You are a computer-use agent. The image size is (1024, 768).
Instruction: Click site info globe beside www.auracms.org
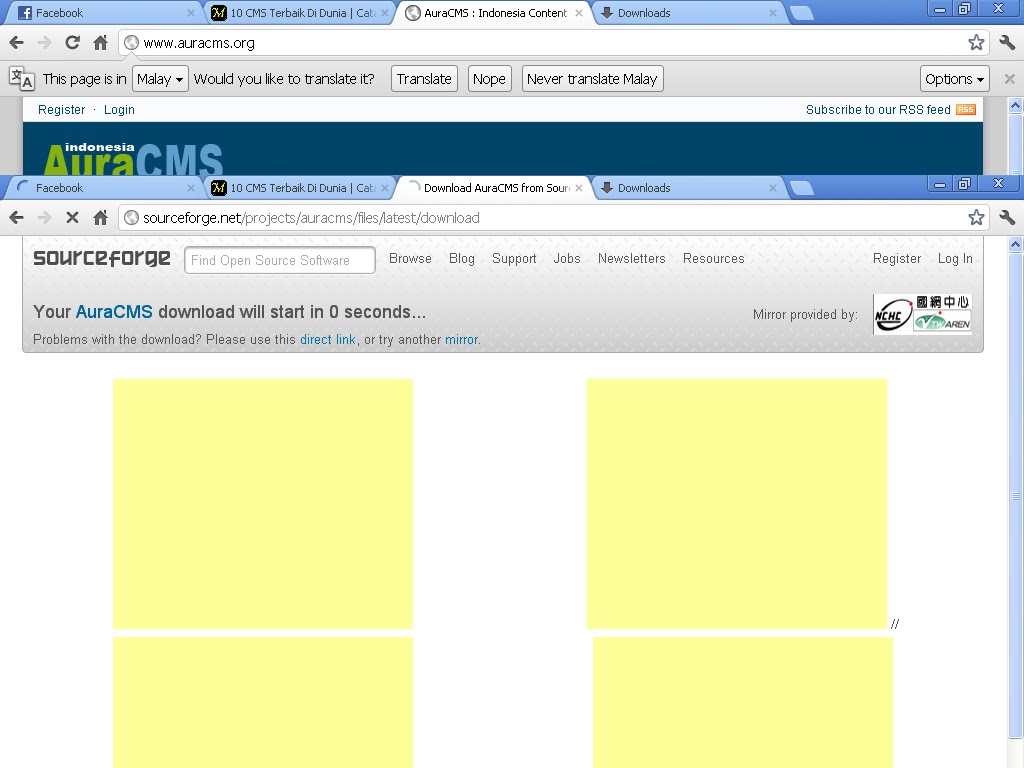coord(131,43)
